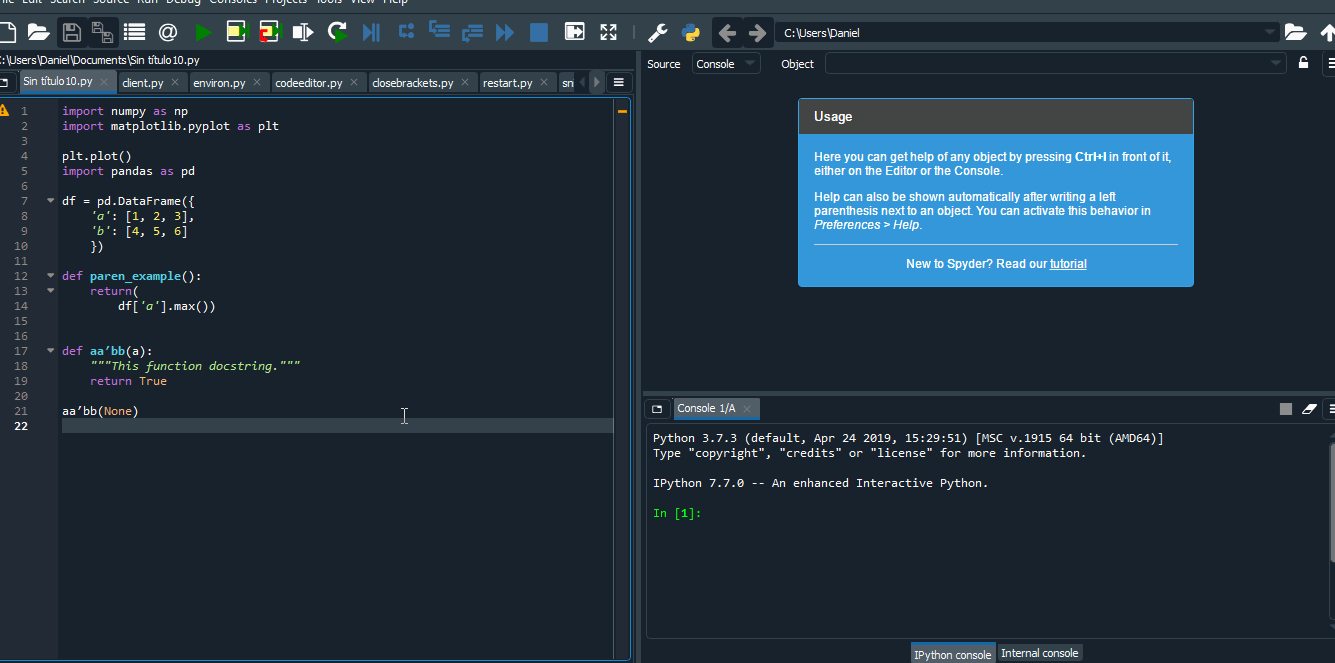Switch to the Internal console tab

(1039, 652)
